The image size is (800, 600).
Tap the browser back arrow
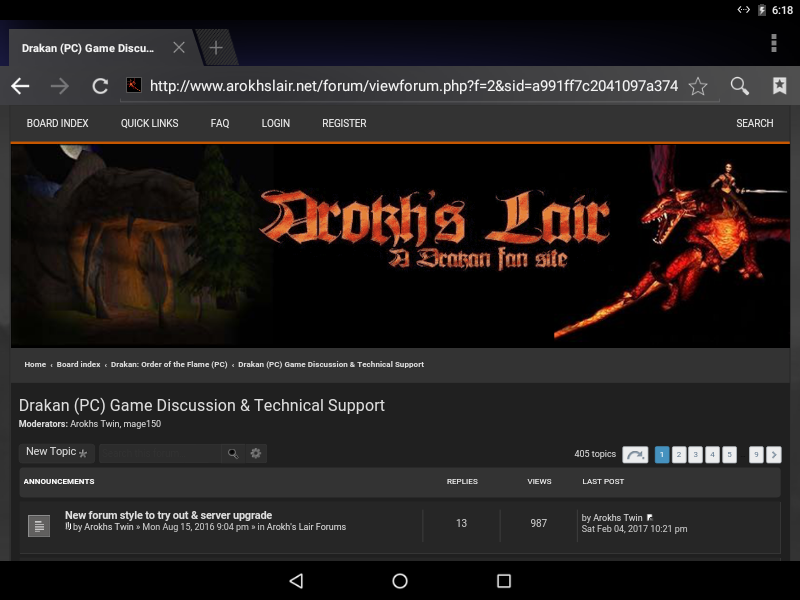coord(20,86)
